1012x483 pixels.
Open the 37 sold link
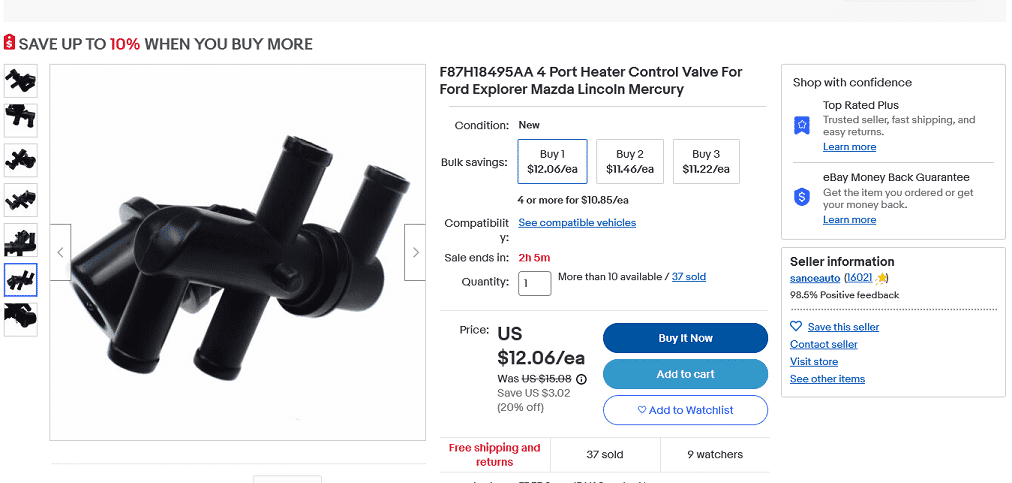(688, 277)
